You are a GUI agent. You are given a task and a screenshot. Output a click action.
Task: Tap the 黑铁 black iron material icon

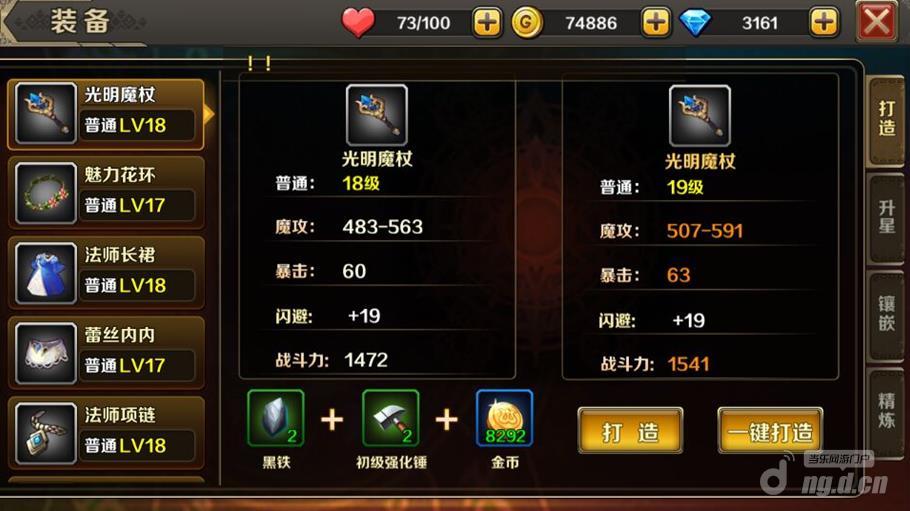276,418
